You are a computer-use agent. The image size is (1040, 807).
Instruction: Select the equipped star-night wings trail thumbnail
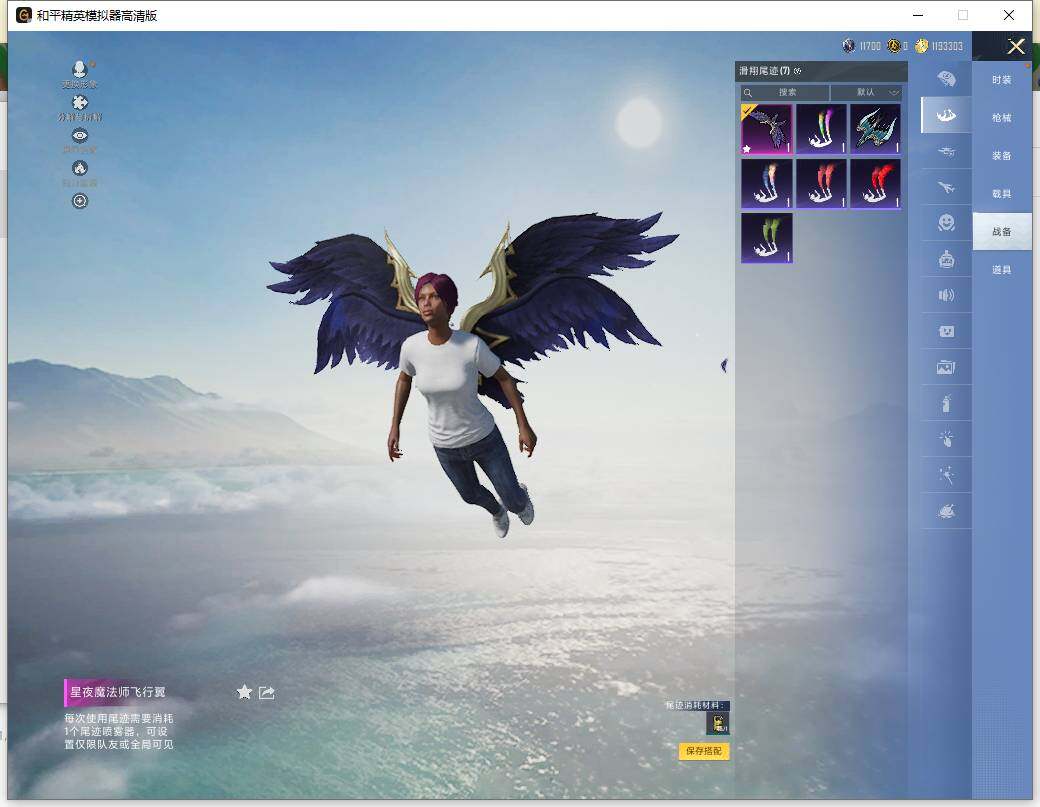pyautogui.click(x=767, y=129)
